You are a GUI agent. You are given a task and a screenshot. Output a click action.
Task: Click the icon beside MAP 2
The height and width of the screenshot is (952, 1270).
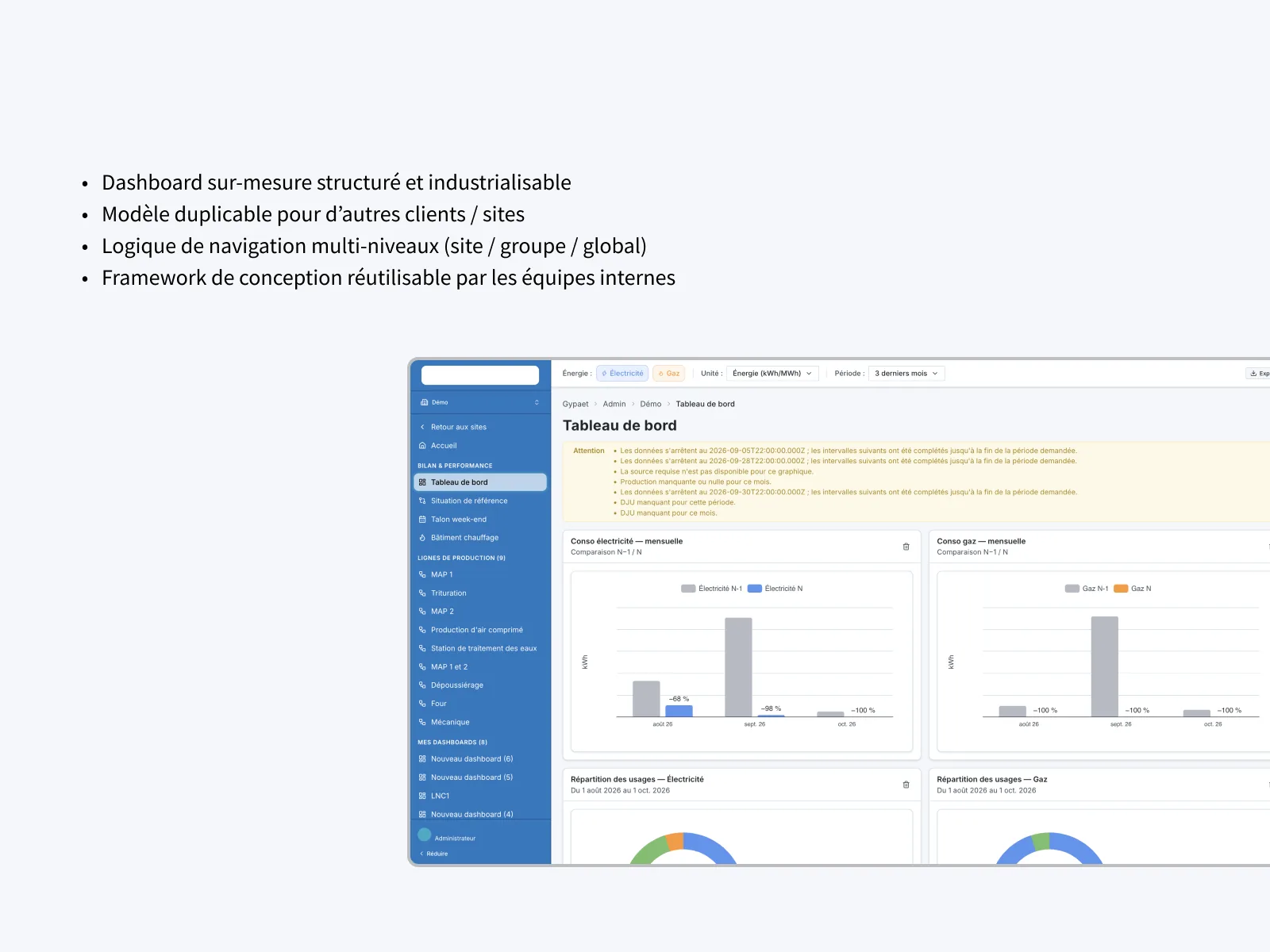(422, 612)
